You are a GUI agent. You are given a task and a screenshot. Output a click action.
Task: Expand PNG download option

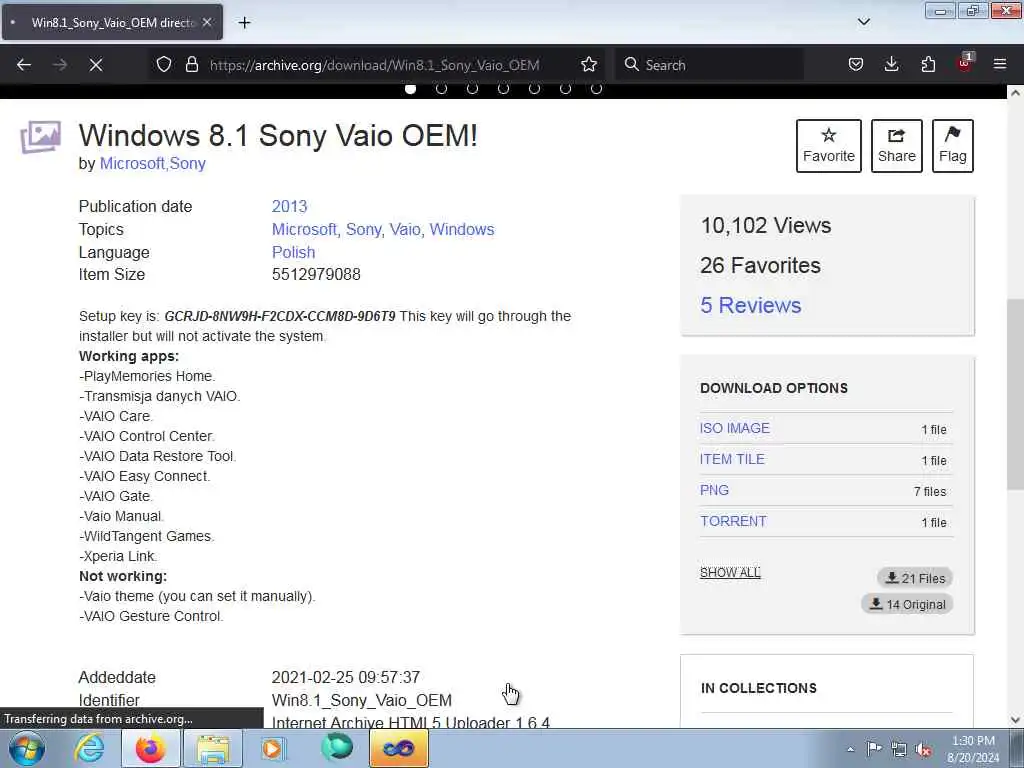714,490
